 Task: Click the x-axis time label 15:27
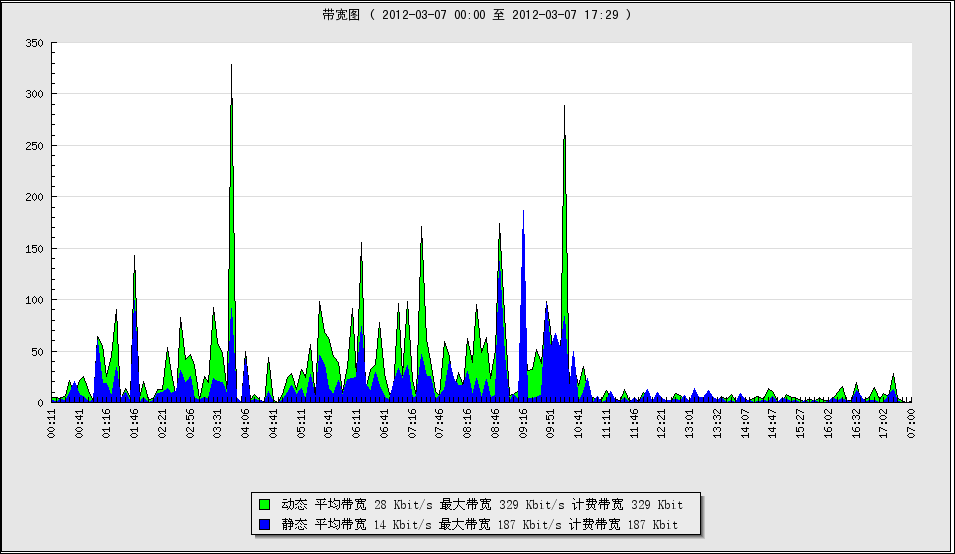800,423
